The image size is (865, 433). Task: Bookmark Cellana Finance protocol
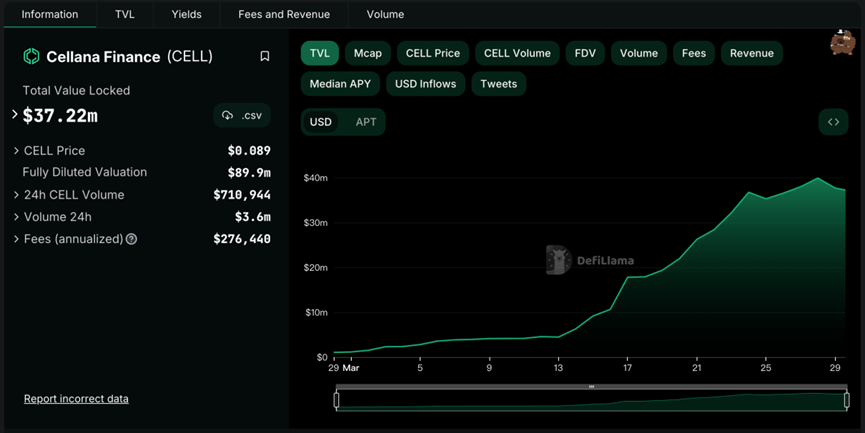(x=265, y=56)
